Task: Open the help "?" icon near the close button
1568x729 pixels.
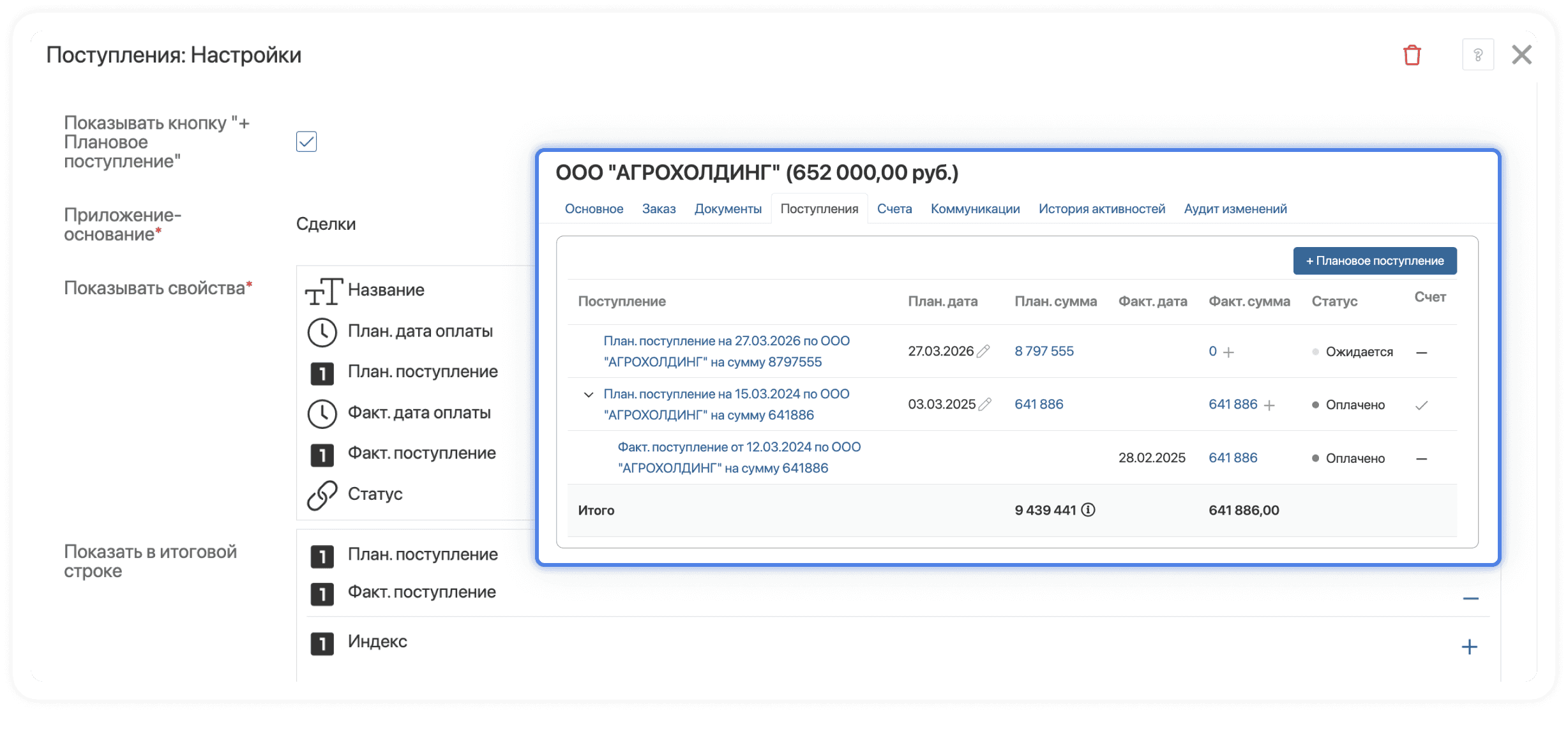Action: (x=1479, y=55)
